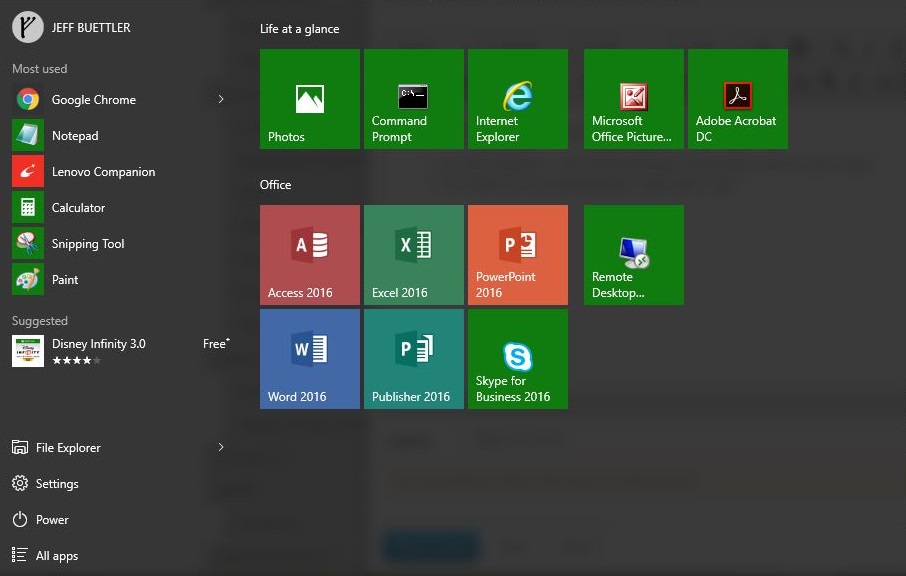
Task: Click the Calculator icon
Action: (x=28, y=207)
